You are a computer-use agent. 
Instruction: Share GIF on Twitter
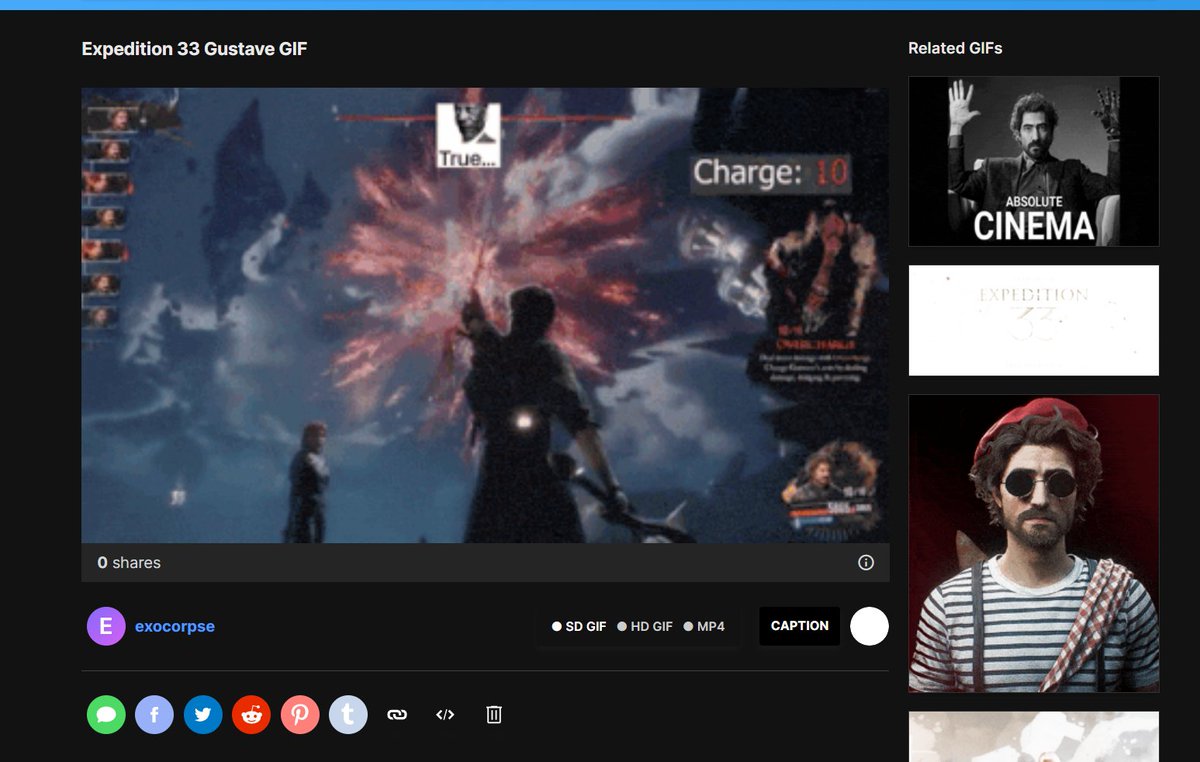tap(203, 715)
